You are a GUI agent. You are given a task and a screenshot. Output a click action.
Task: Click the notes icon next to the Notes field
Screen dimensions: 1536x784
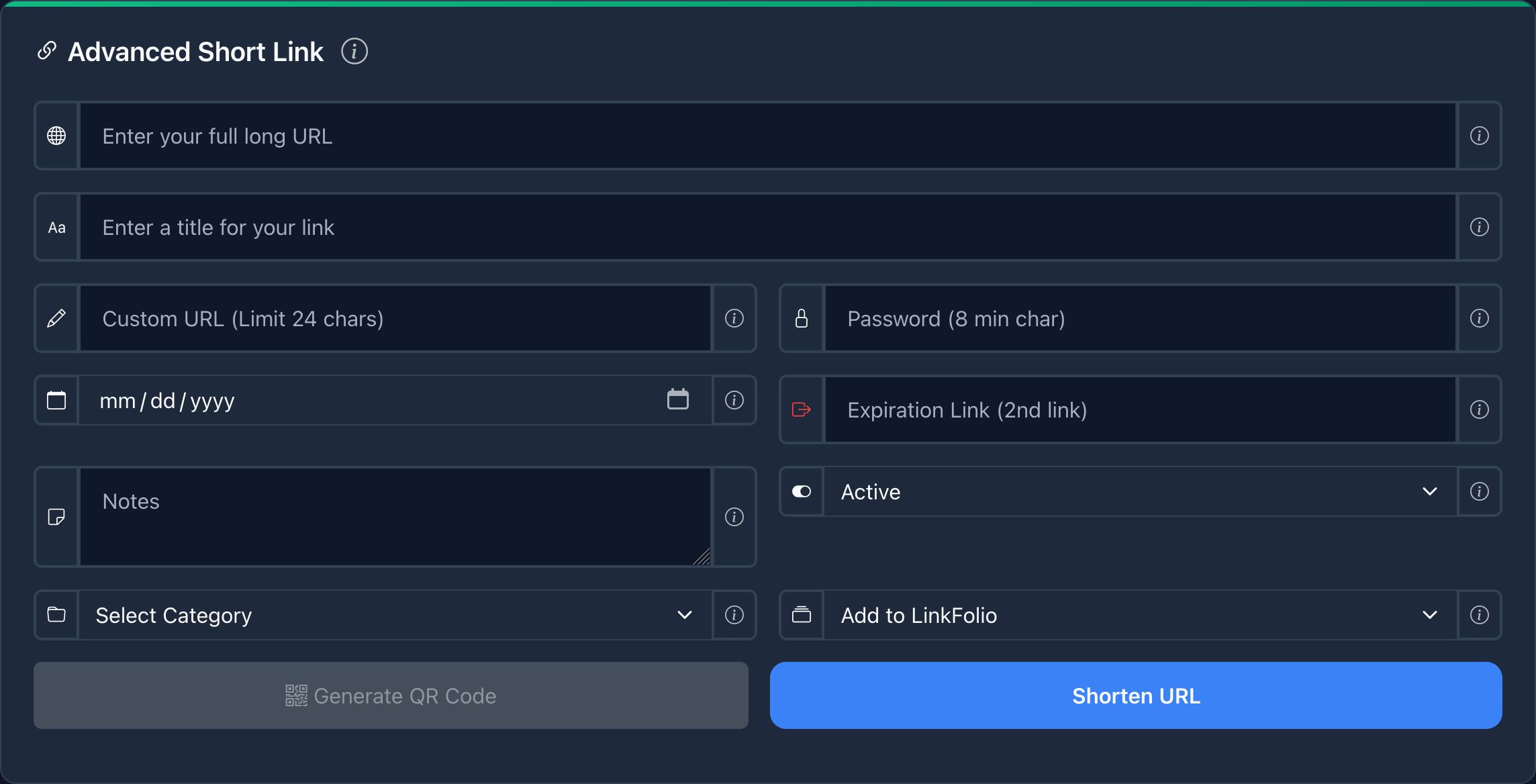[x=57, y=517]
